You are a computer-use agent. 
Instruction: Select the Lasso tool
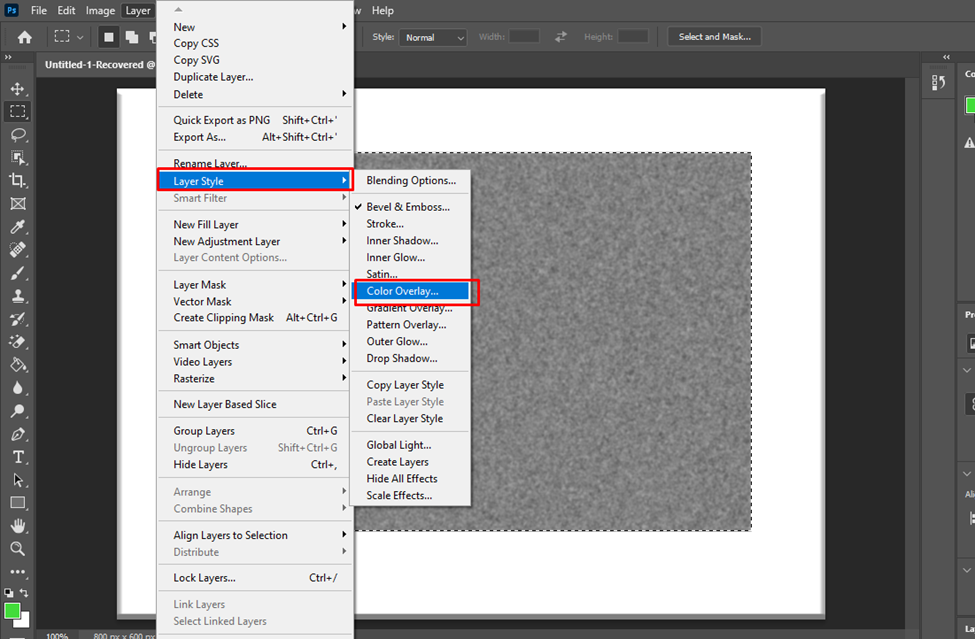[x=17, y=135]
